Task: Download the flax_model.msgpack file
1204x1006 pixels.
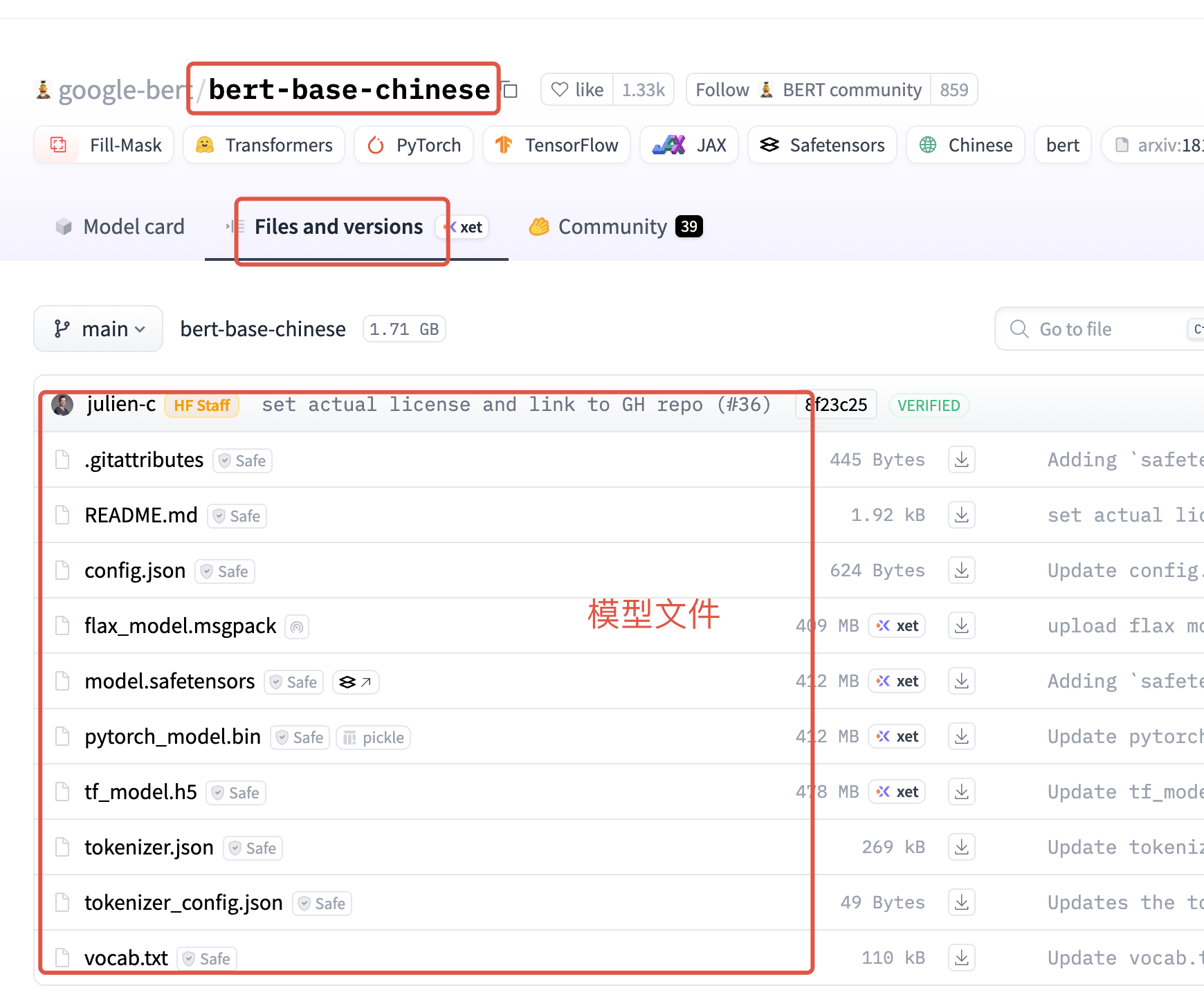Action: click(x=962, y=626)
